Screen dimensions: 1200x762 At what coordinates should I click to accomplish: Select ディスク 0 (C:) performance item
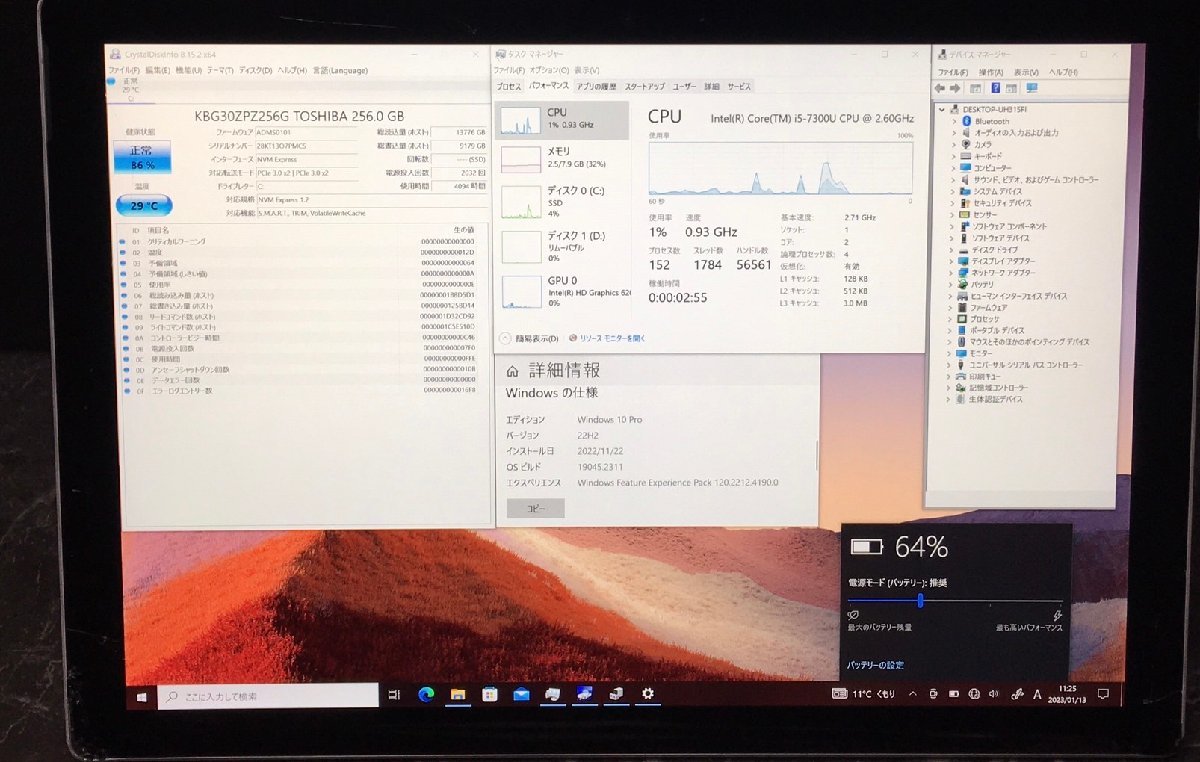(562, 202)
